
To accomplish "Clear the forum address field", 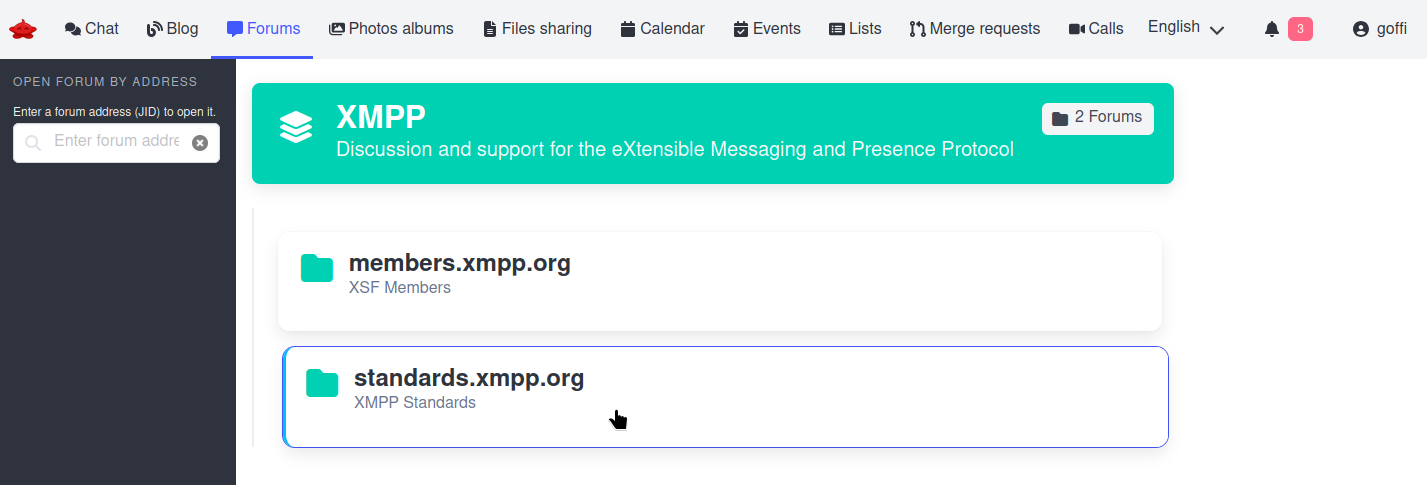I will point(200,143).
